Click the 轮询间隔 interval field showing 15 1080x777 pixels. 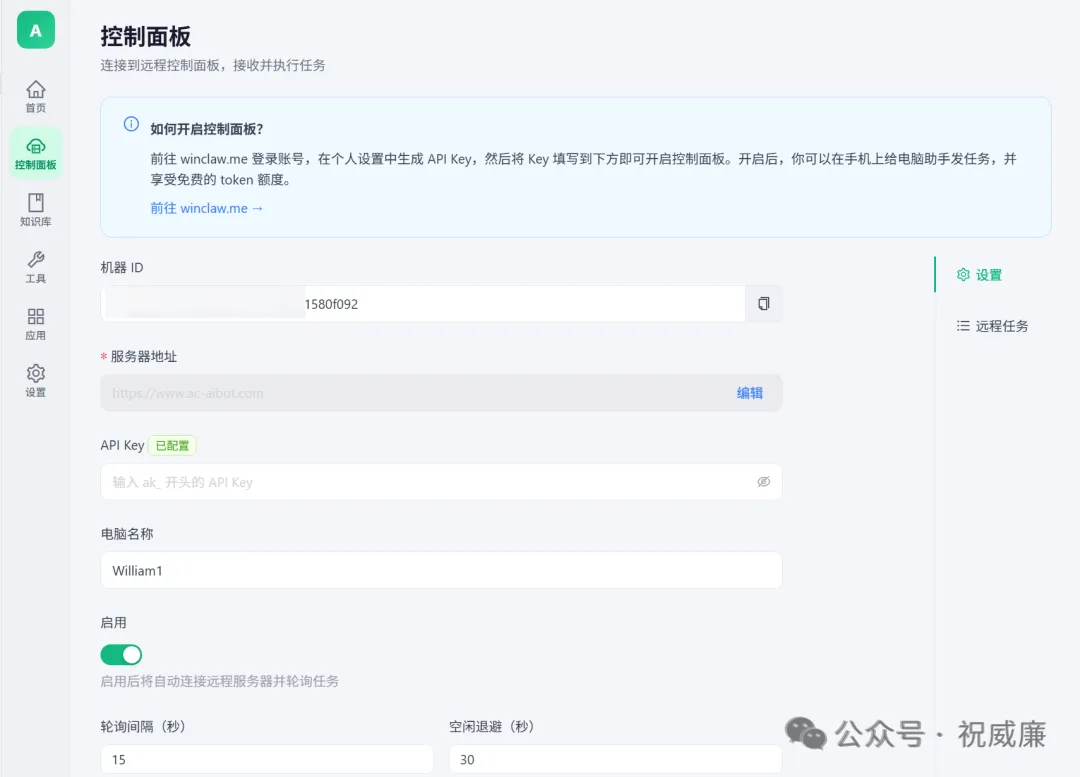266,759
